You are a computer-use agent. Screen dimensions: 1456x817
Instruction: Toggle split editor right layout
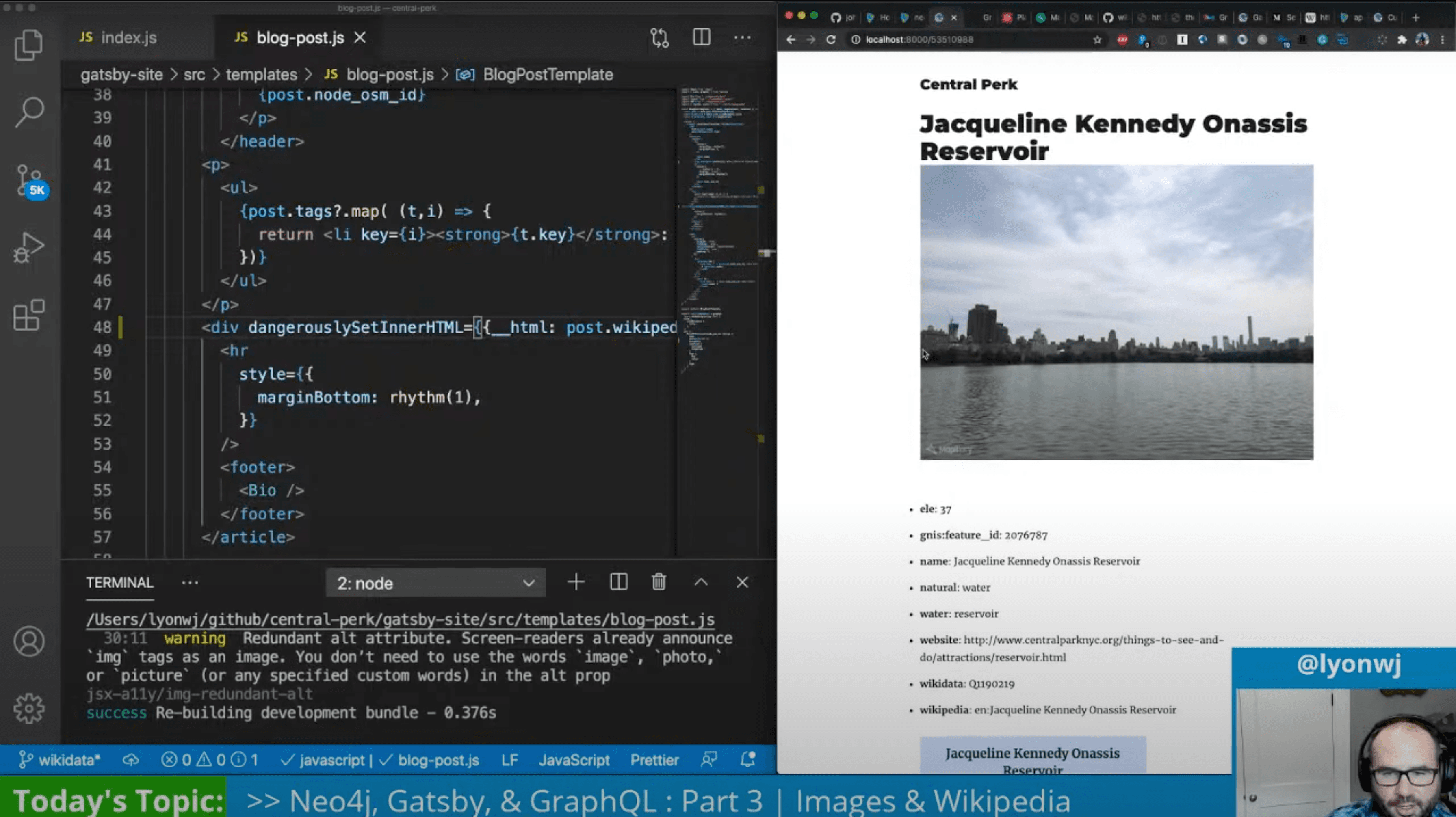[702, 38]
